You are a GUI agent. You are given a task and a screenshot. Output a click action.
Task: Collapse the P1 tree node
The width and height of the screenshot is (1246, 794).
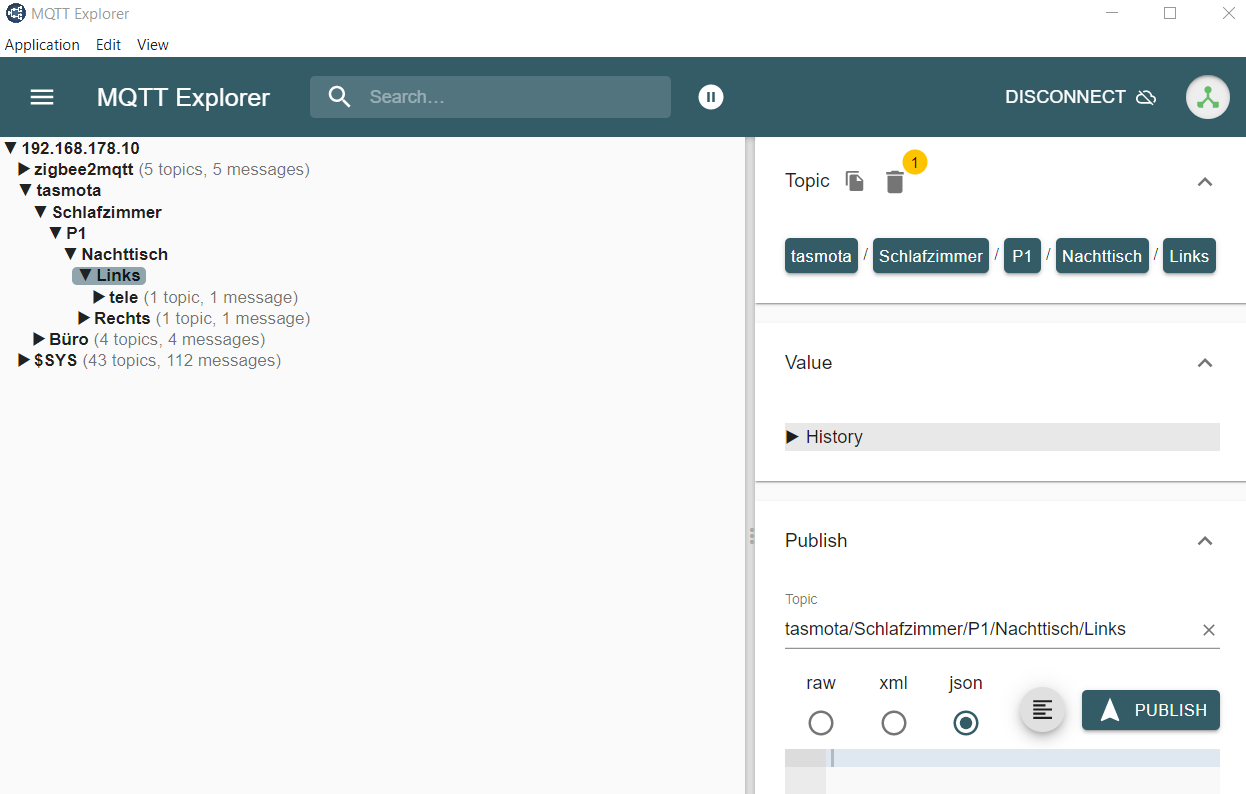point(56,233)
